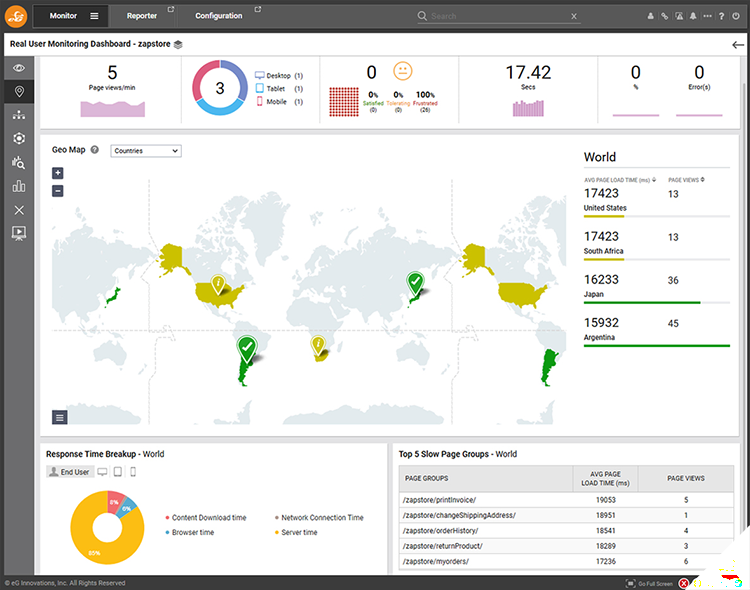
Task: Switch breakup to mobile device icon
Action: 133,472
